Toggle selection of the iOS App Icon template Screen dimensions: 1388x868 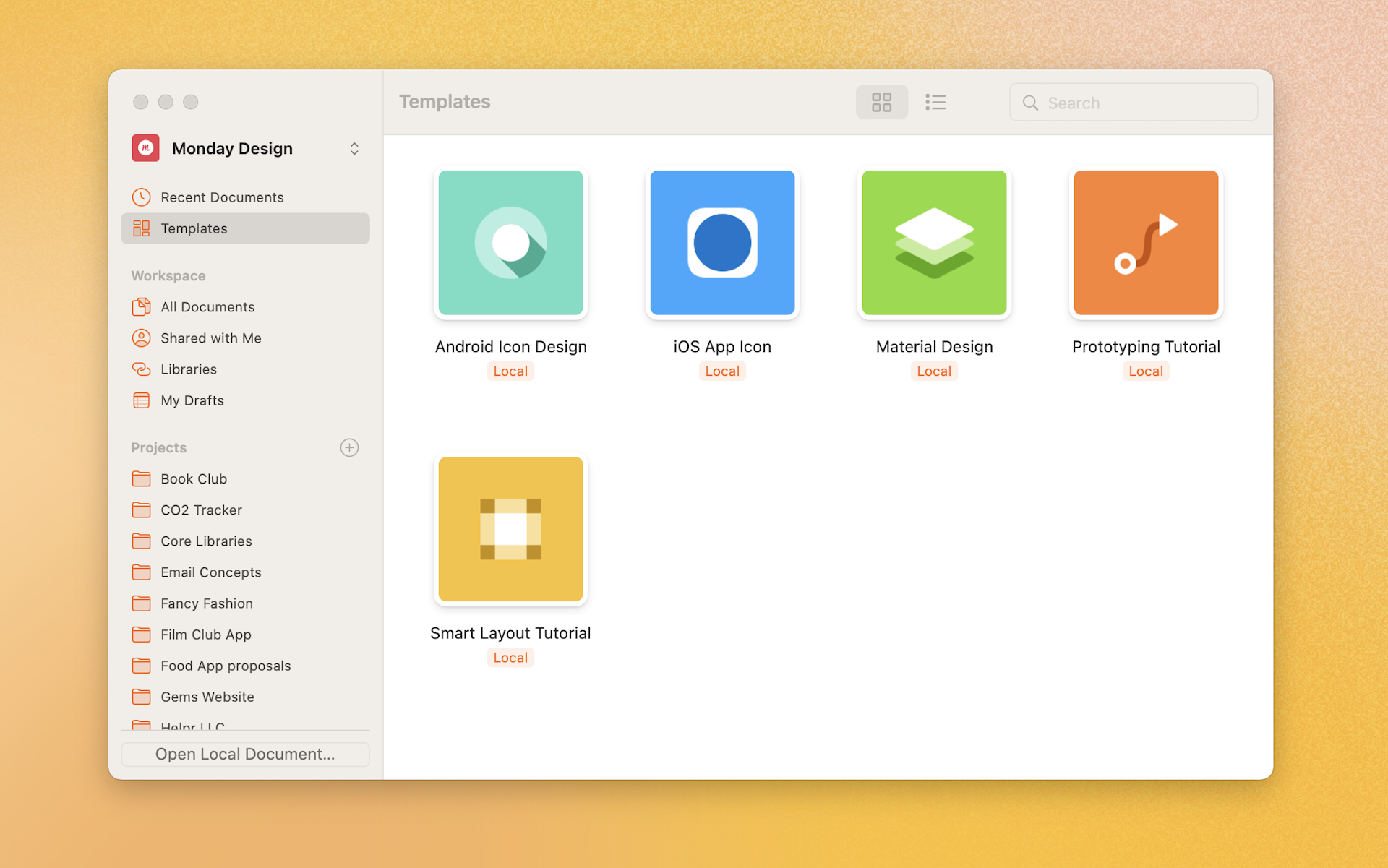722,243
